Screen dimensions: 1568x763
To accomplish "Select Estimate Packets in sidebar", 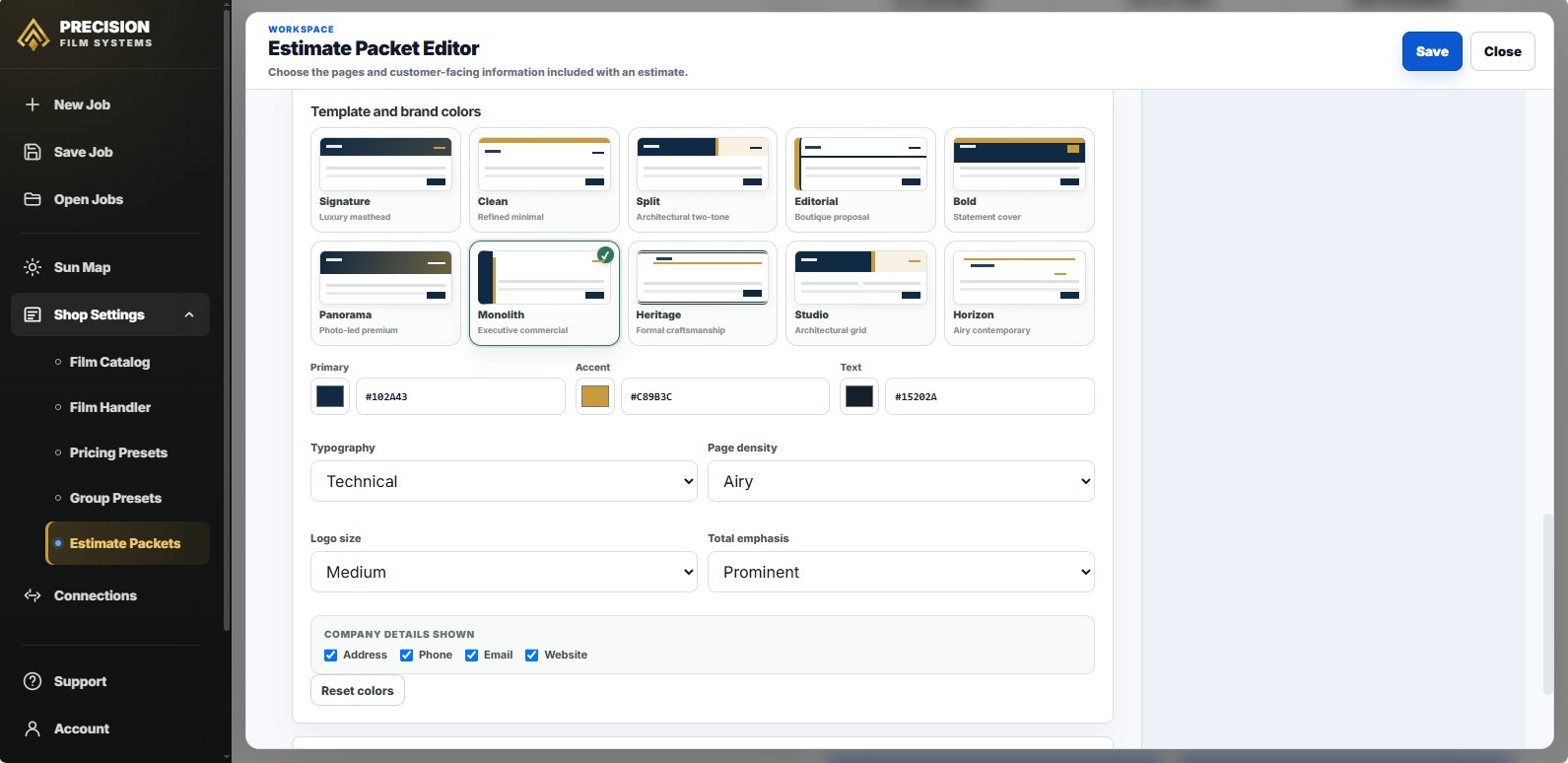I will (128, 543).
